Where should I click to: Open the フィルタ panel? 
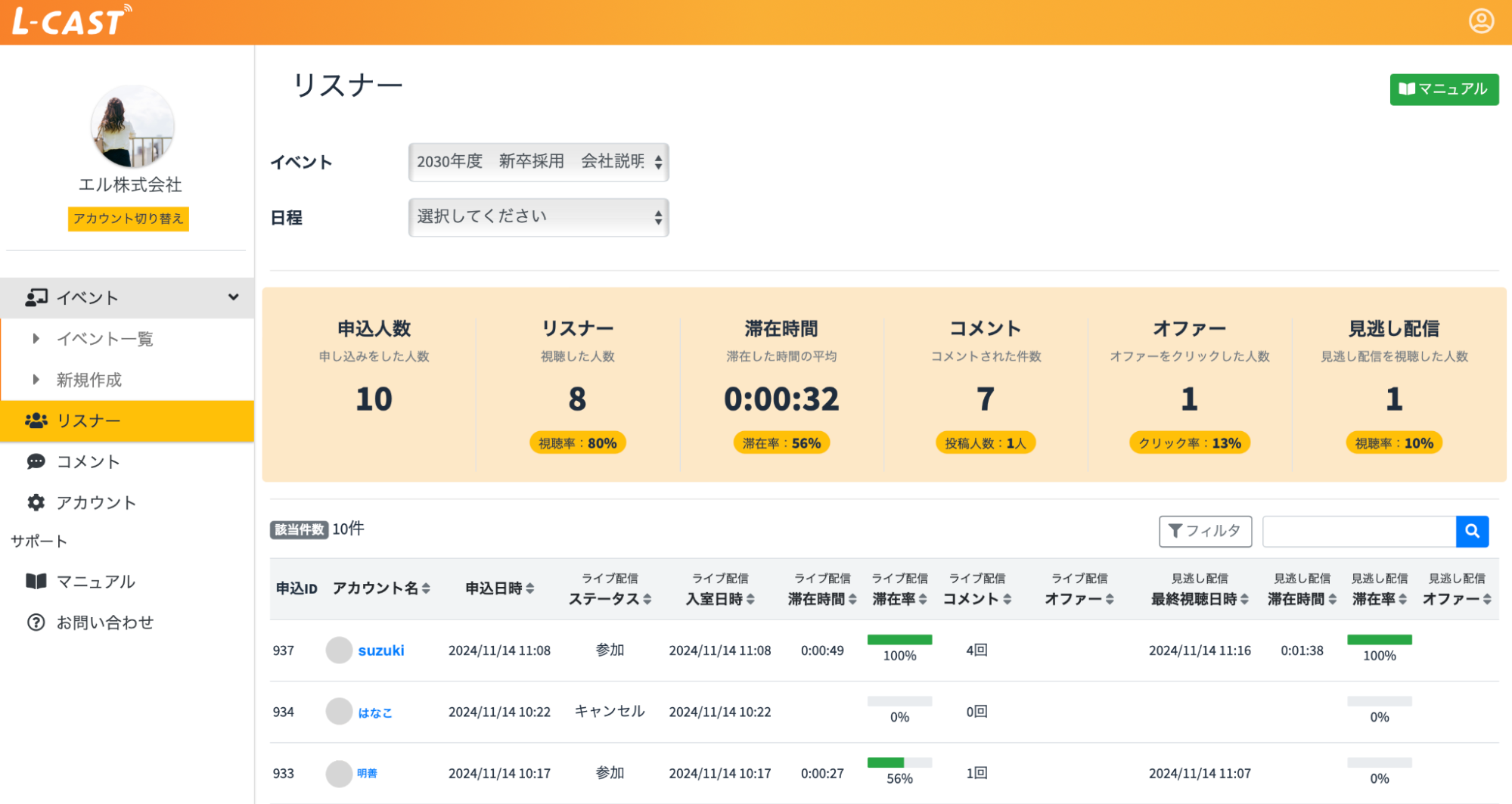[x=1205, y=531]
